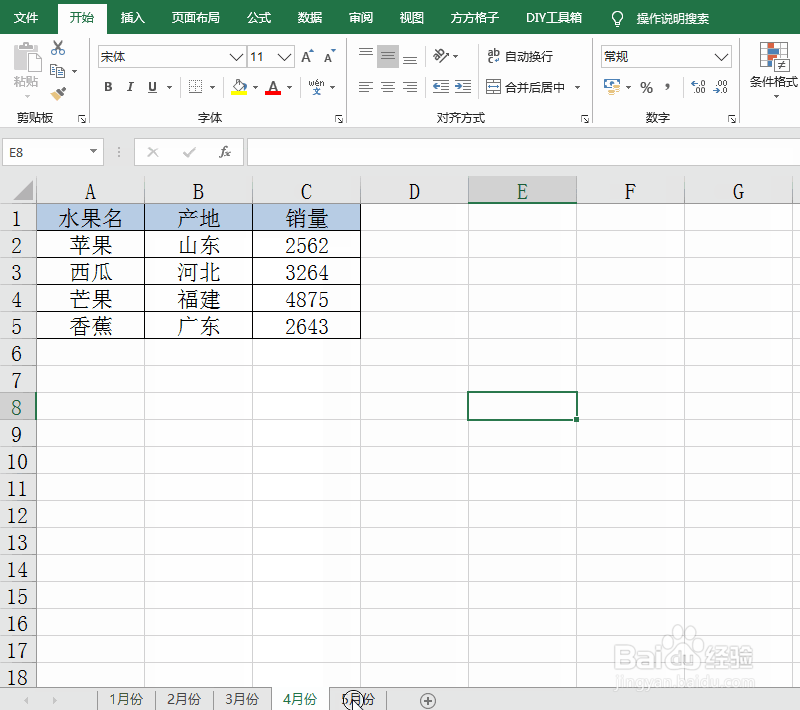Image resolution: width=800 pixels, height=710 pixels.
Task: Toggle Bold formatting
Action: coord(108,87)
